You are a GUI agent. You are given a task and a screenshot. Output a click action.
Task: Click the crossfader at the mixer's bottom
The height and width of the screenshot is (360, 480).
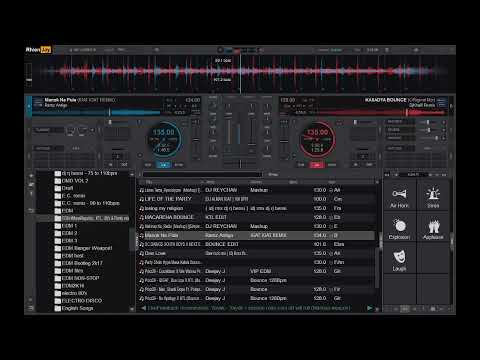pyautogui.click(x=240, y=164)
